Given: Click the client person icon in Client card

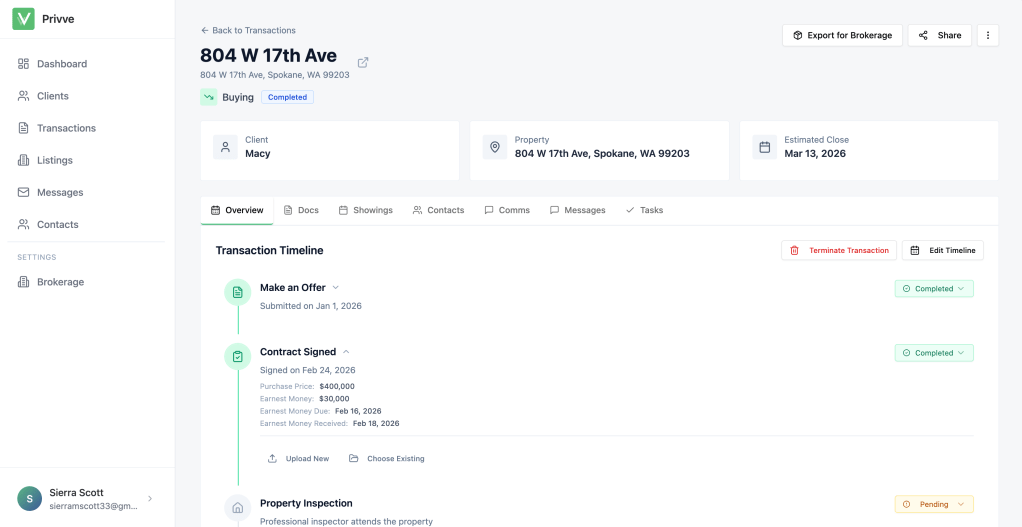Looking at the screenshot, I should (x=225, y=147).
